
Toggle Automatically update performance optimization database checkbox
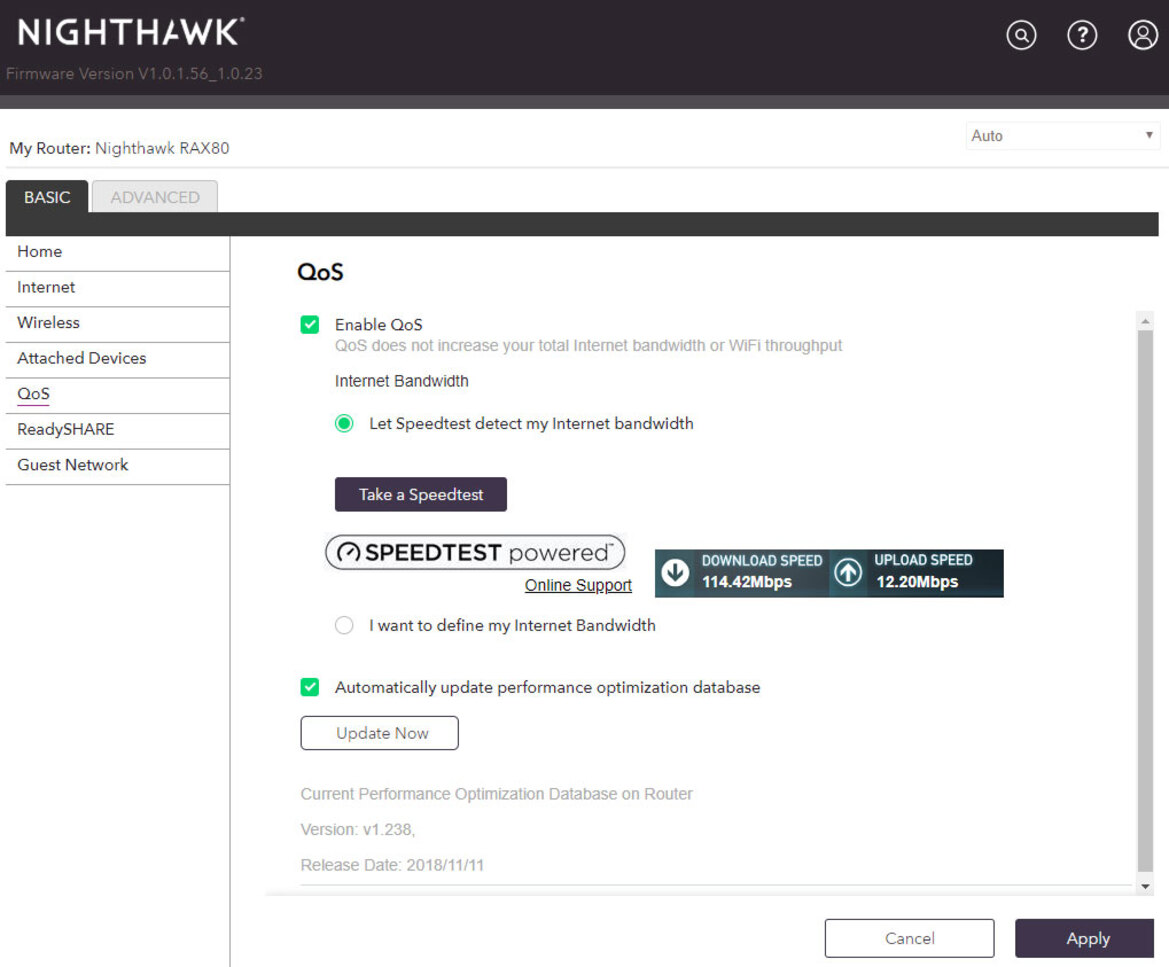point(309,687)
